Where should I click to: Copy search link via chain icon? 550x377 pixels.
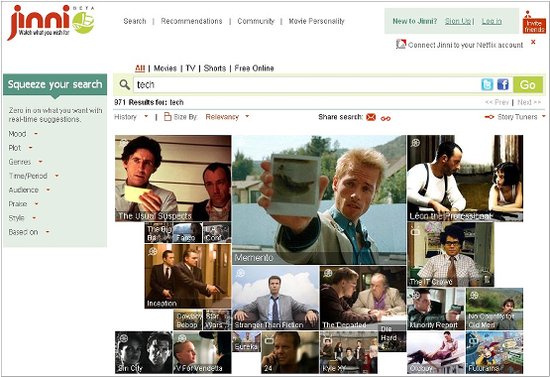(385, 119)
